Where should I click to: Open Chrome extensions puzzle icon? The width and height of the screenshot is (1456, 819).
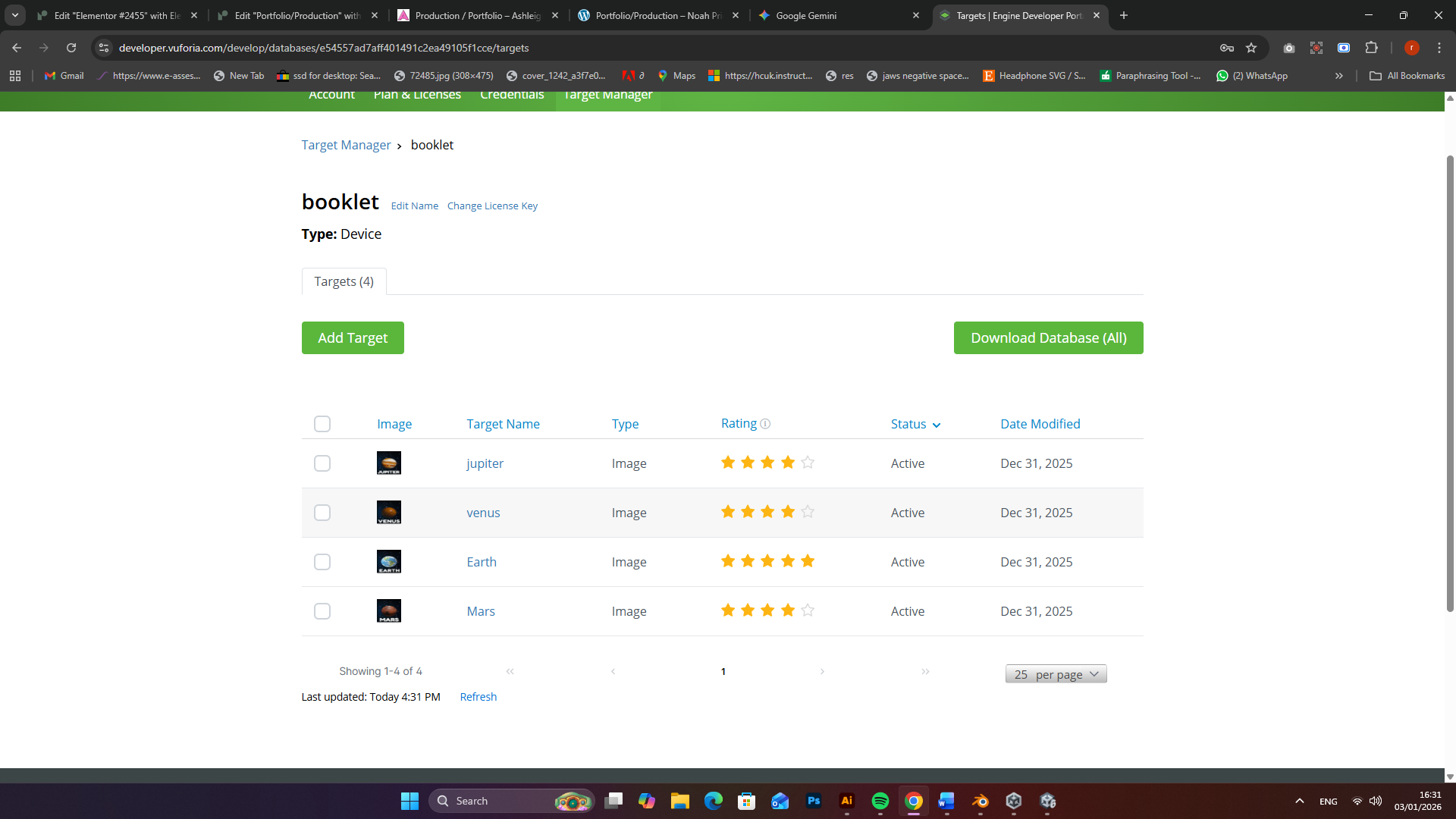coord(1371,48)
